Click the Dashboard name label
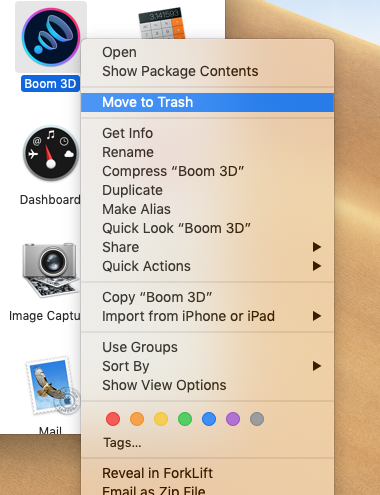This screenshot has height=495, width=380. click(x=50, y=200)
